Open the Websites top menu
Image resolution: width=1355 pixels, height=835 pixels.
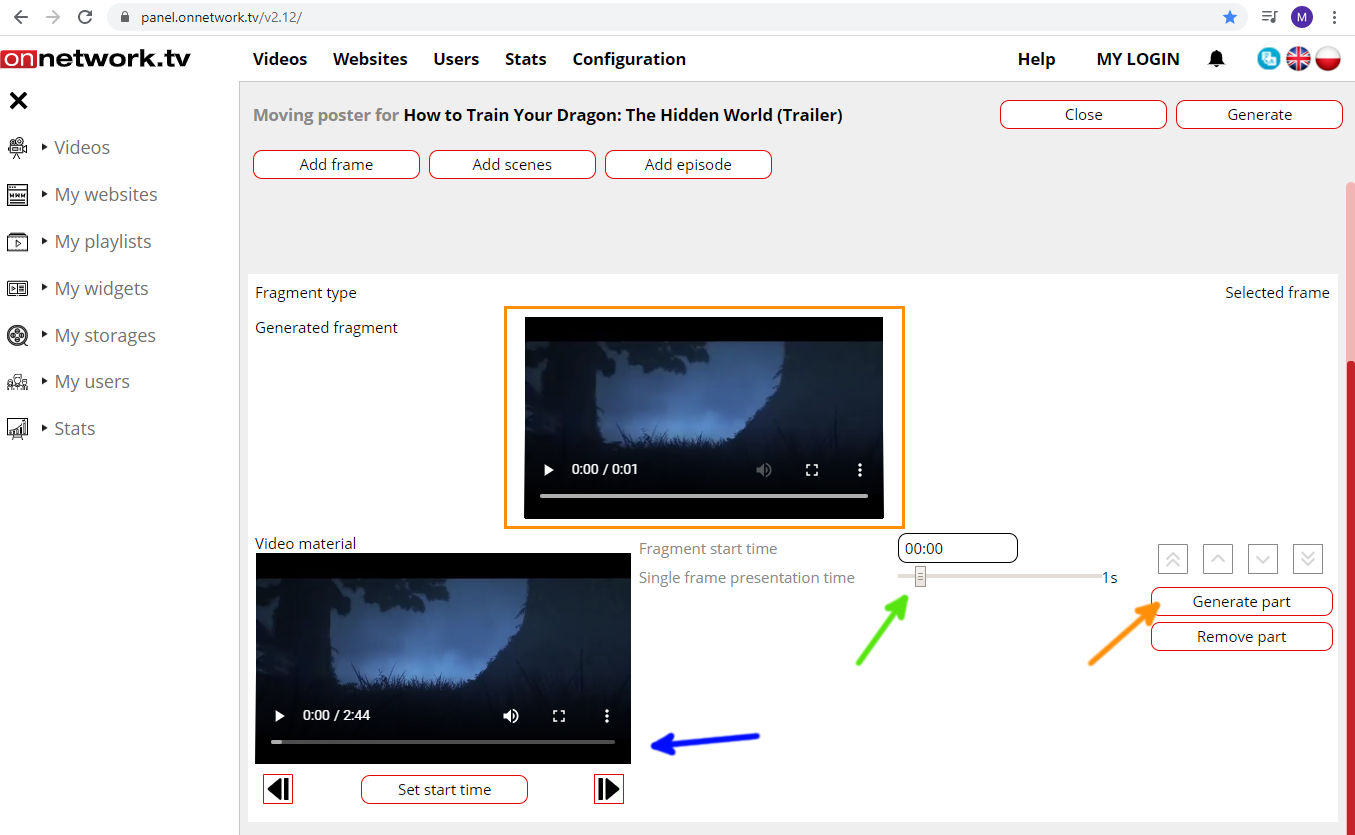click(x=370, y=59)
